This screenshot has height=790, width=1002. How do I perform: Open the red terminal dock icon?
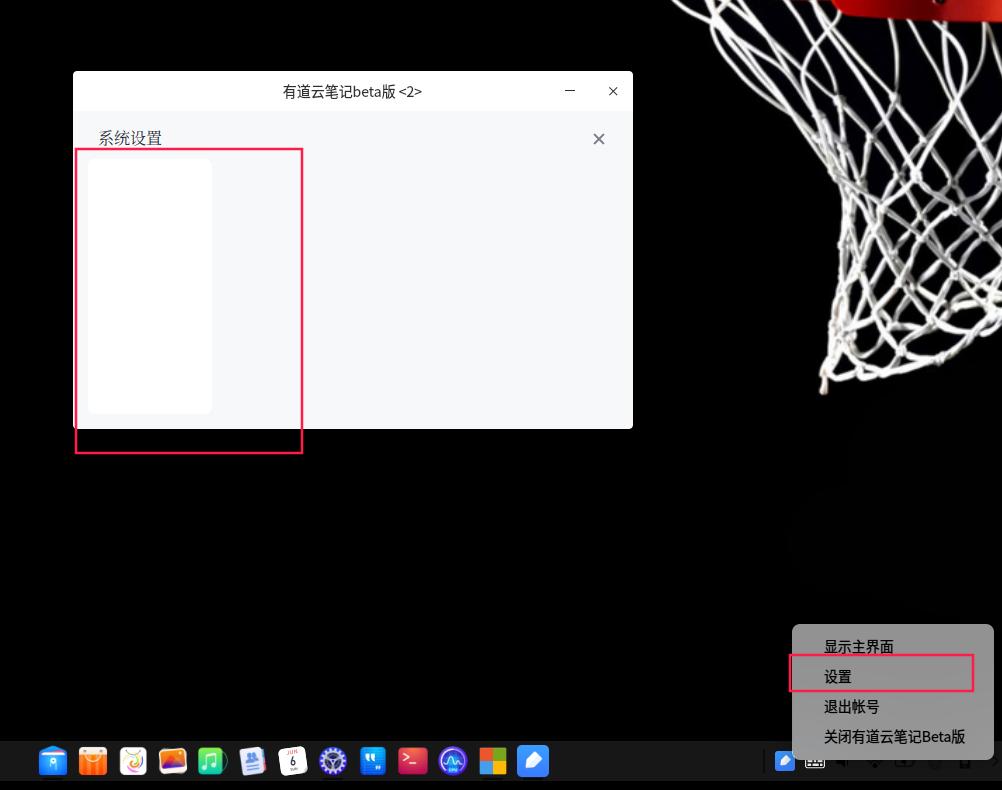(413, 761)
